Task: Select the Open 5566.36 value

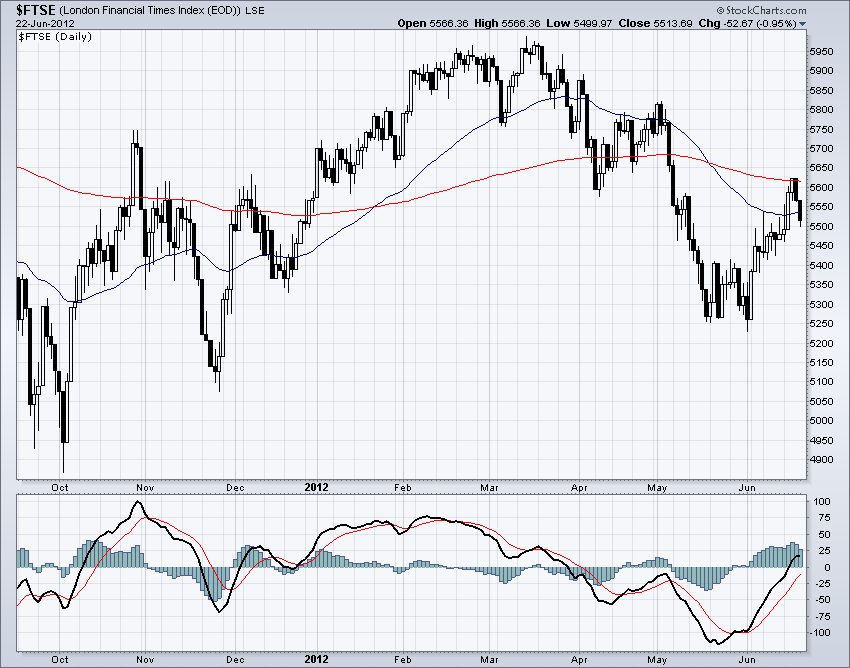Action: coord(433,23)
